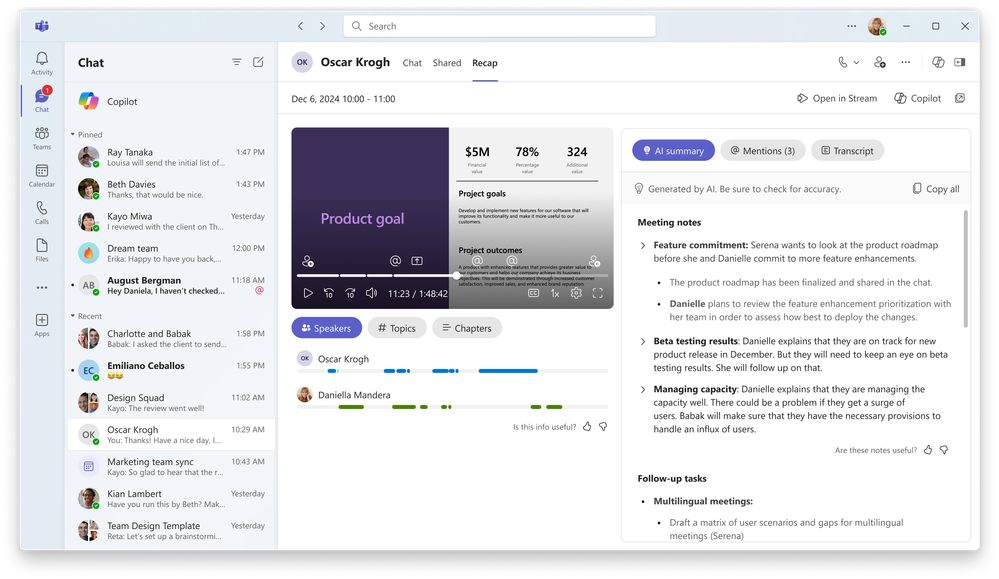999x579 pixels.
Task: Toggle closed captions on the video
Action: coord(533,293)
